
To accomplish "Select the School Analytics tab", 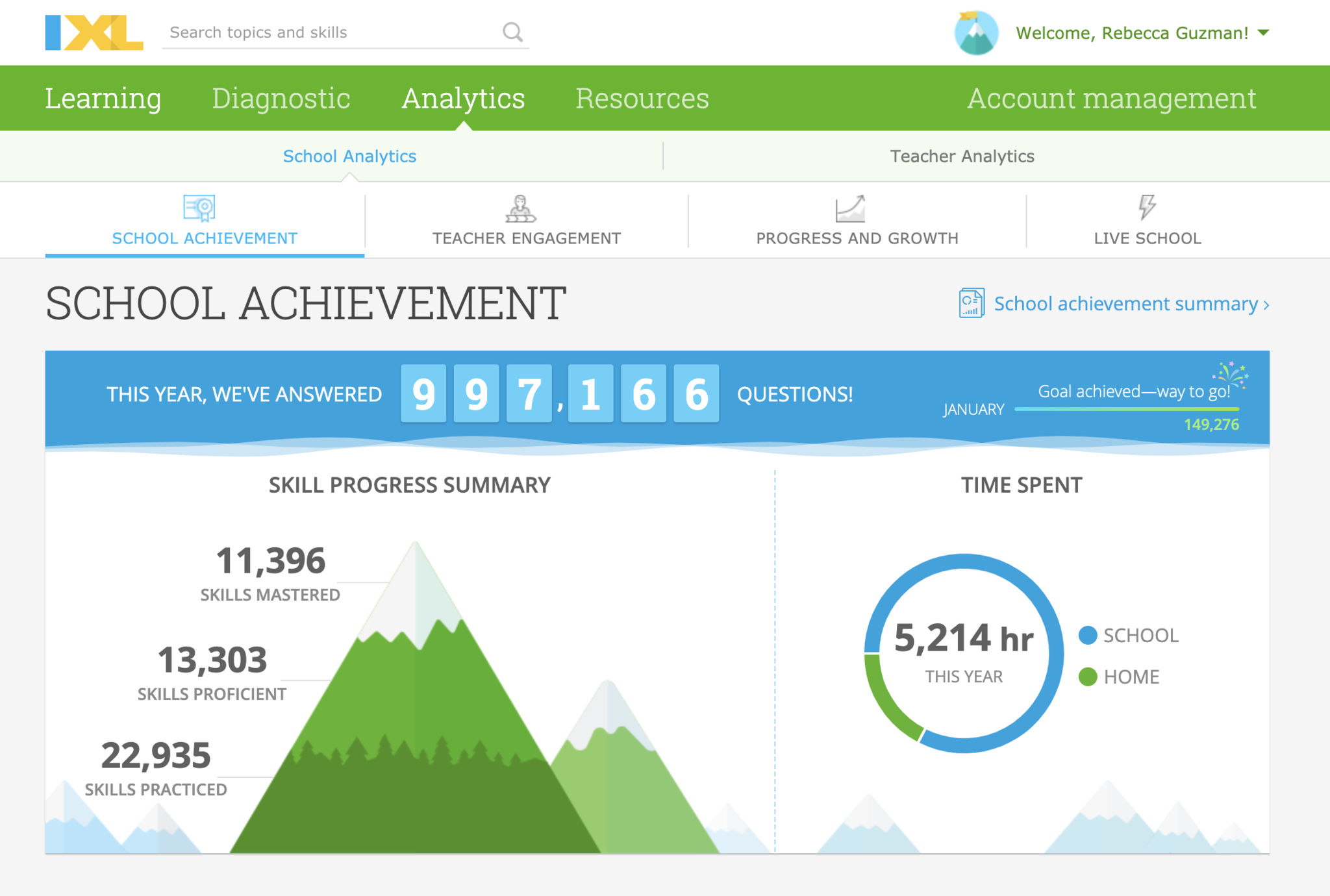I will click(x=349, y=156).
